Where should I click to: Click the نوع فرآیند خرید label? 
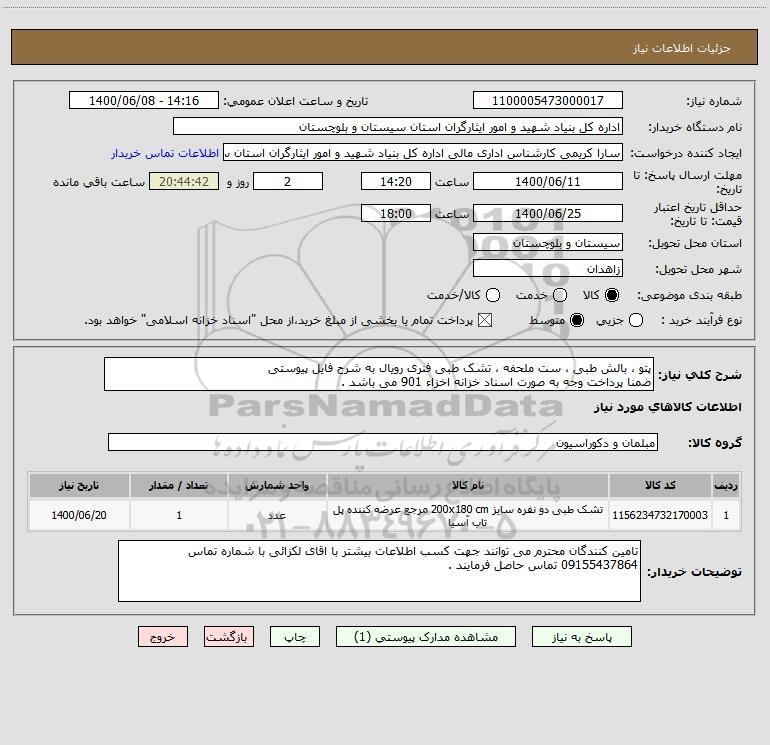[701, 321]
